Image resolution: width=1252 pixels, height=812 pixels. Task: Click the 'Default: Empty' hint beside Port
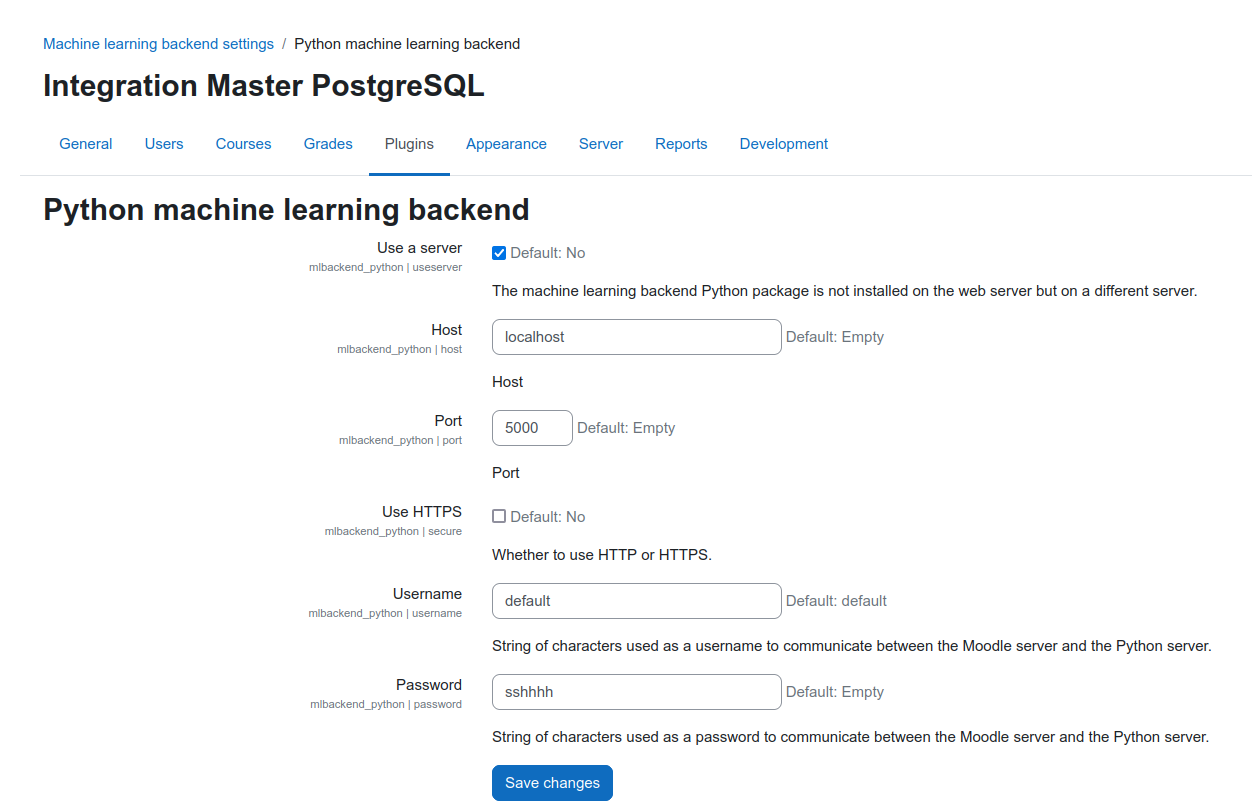626,428
